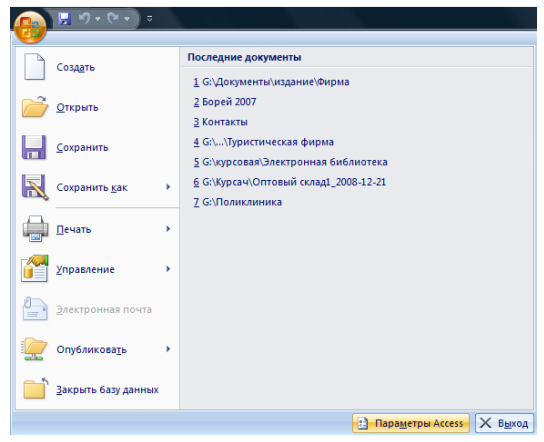Image resolution: width=544 pixels, height=442 pixels.
Task: Click the Save floppy icon in quick access toolbar
Action: tap(65, 18)
